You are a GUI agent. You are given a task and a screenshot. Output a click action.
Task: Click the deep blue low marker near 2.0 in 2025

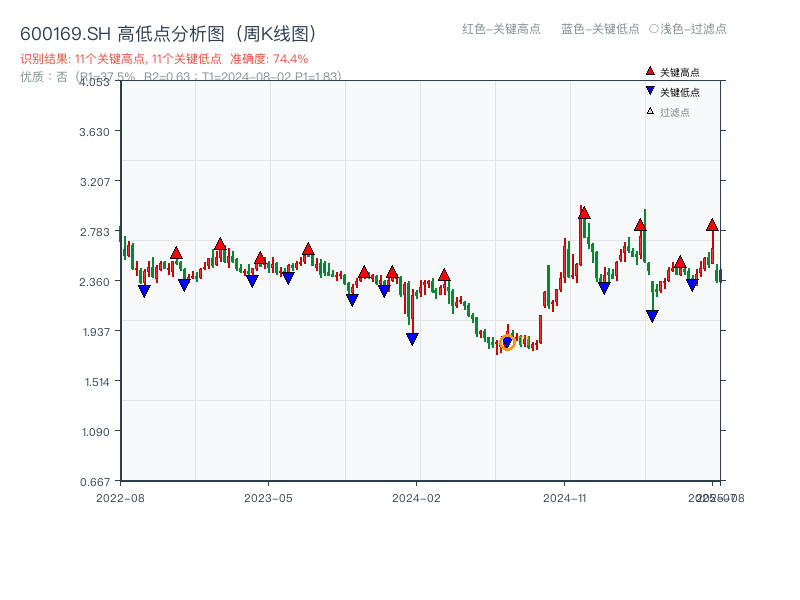coord(652,316)
